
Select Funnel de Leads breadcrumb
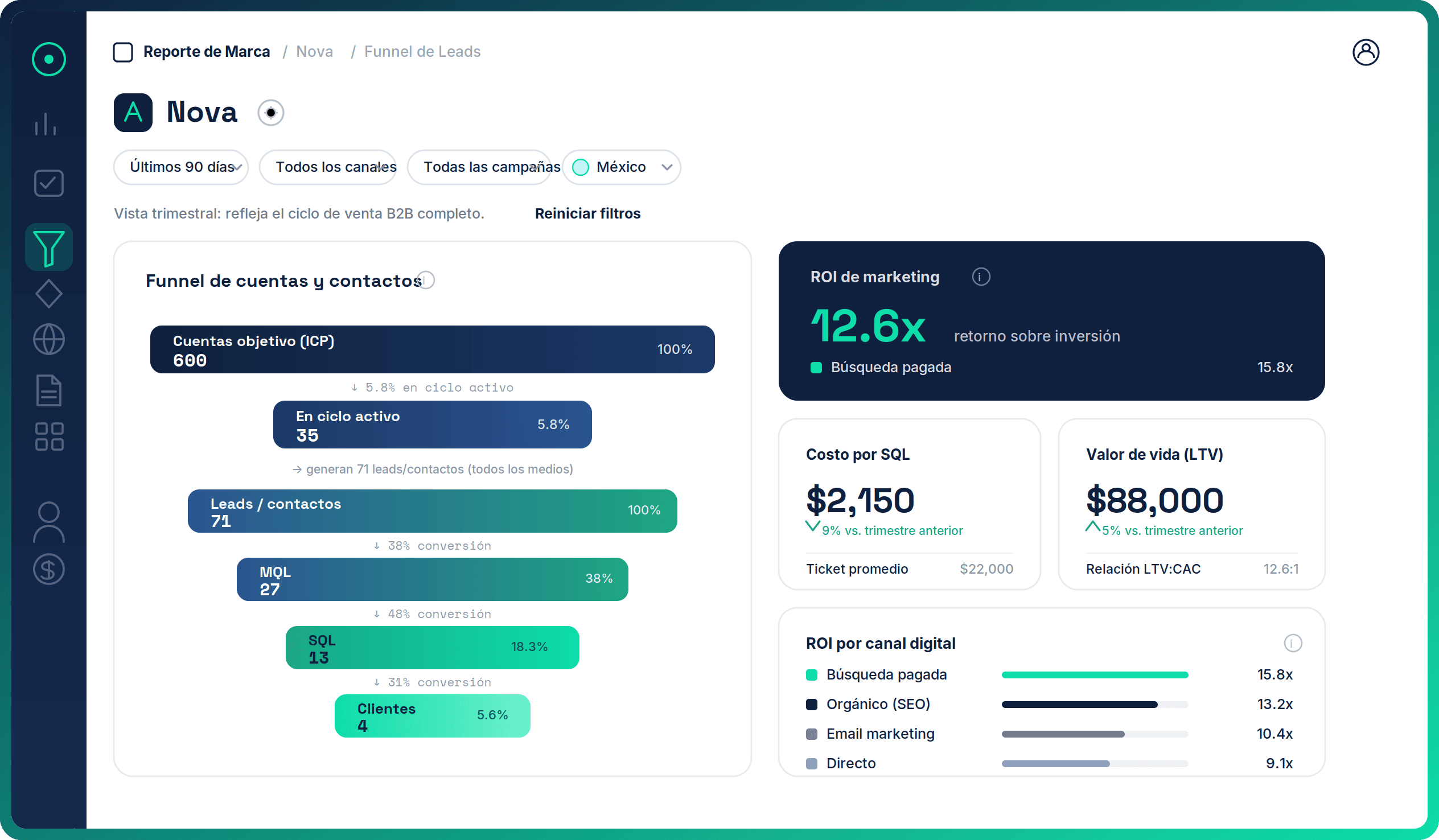(422, 52)
